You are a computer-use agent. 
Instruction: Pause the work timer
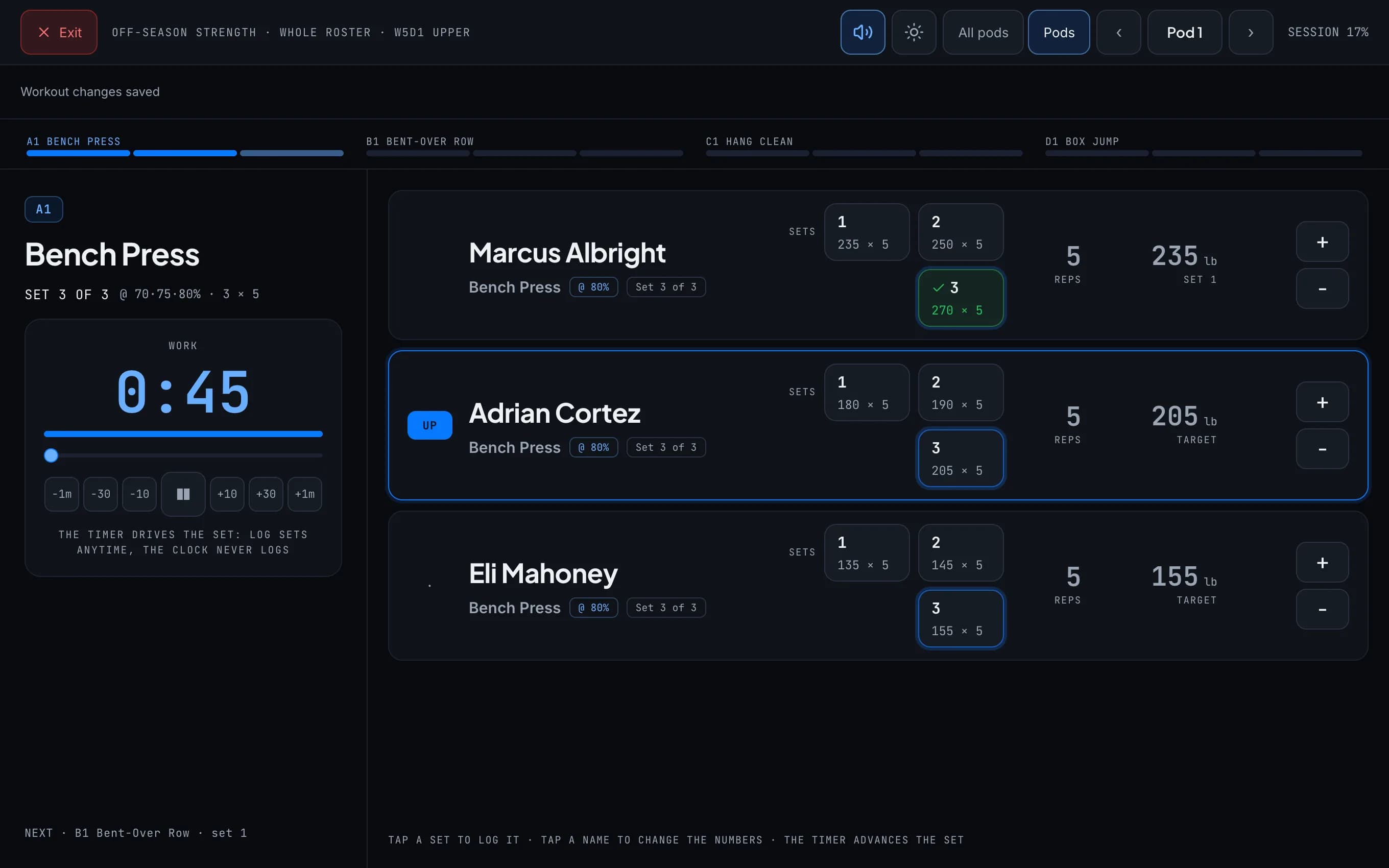tap(183, 494)
